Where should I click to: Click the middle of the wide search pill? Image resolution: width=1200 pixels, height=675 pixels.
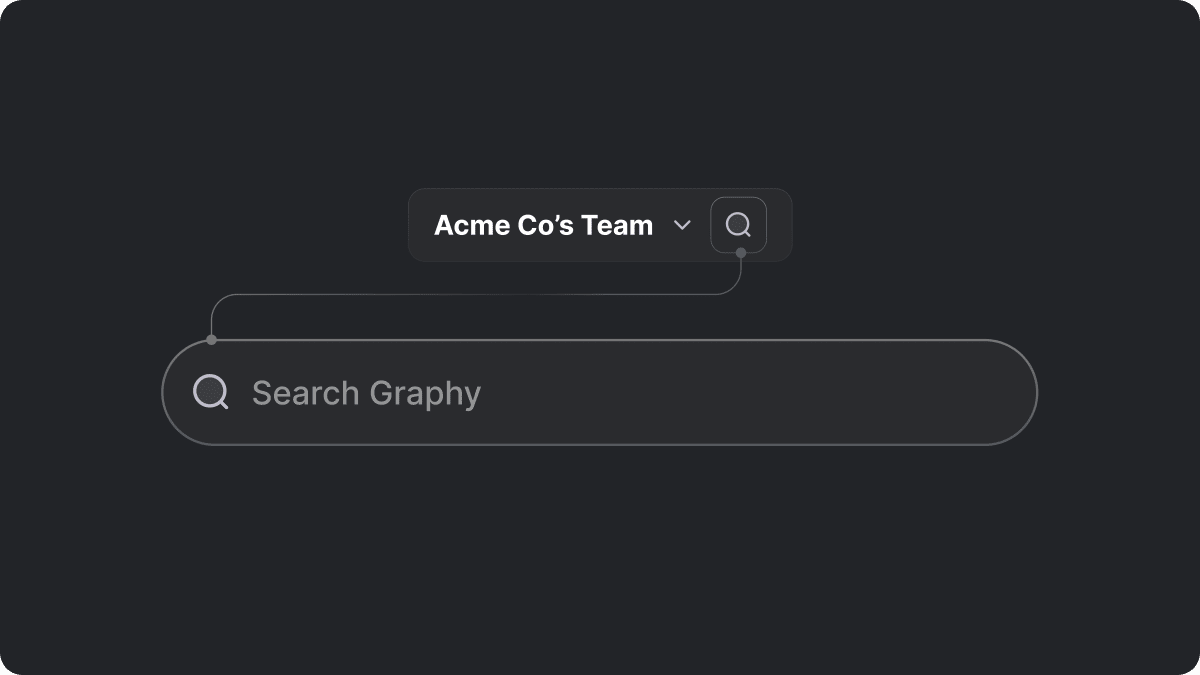(x=599, y=392)
